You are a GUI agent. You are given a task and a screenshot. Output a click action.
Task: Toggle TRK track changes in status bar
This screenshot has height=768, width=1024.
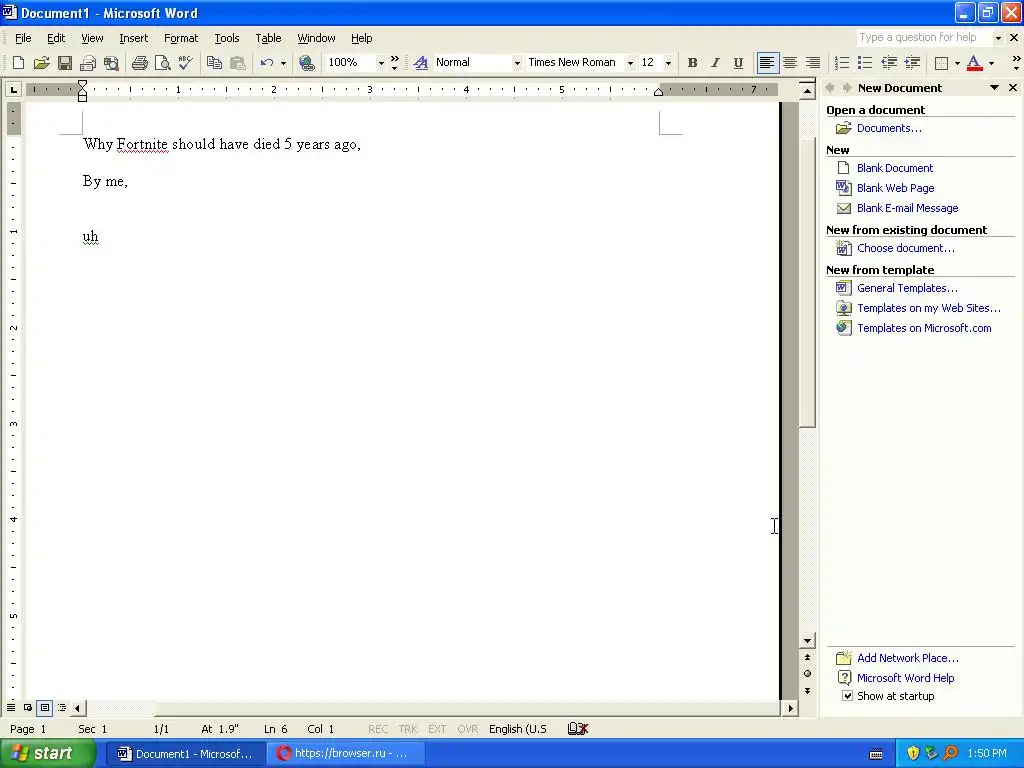tap(408, 729)
